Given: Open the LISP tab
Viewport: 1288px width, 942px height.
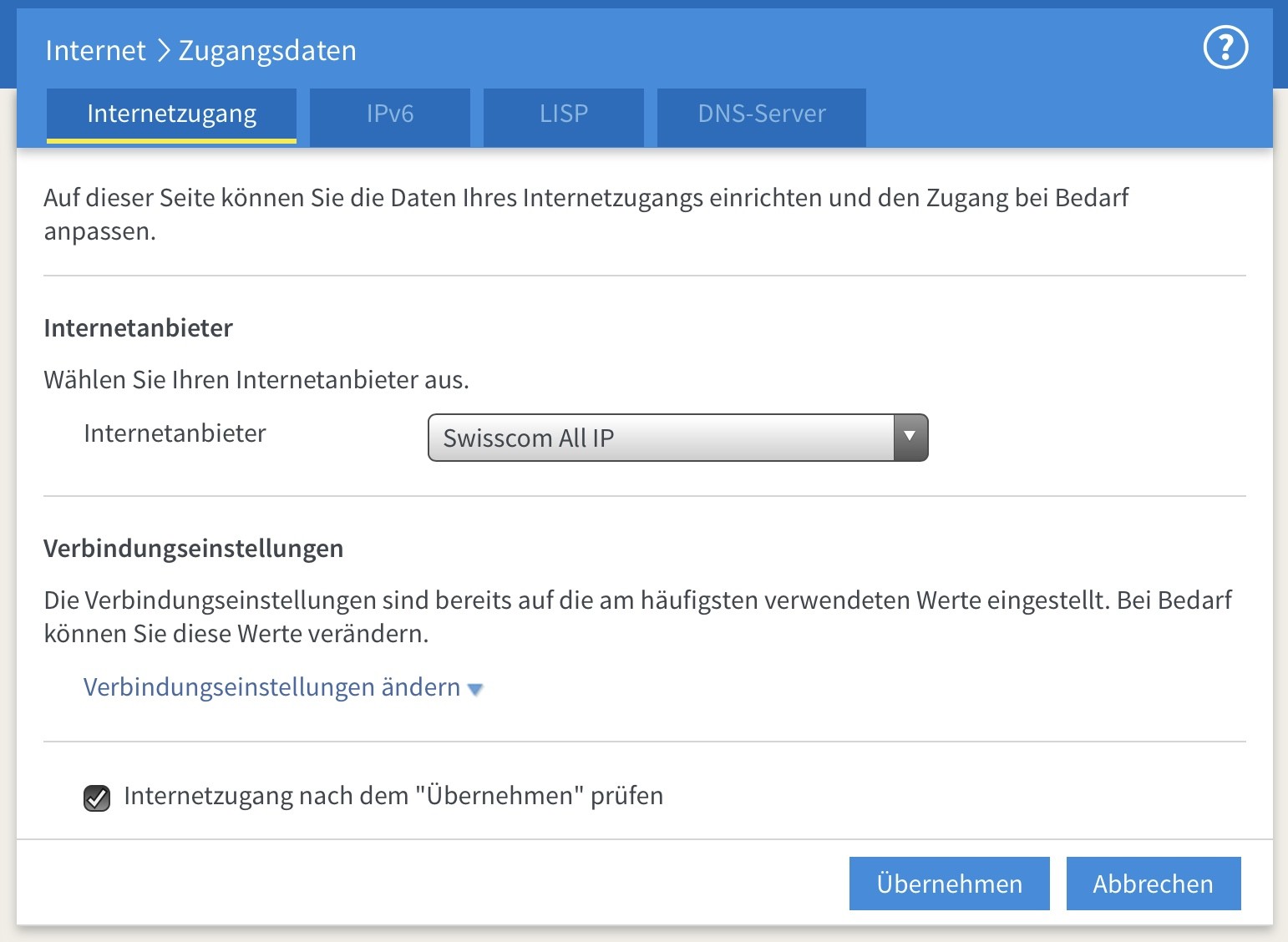Looking at the screenshot, I should [x=563, y=114].
